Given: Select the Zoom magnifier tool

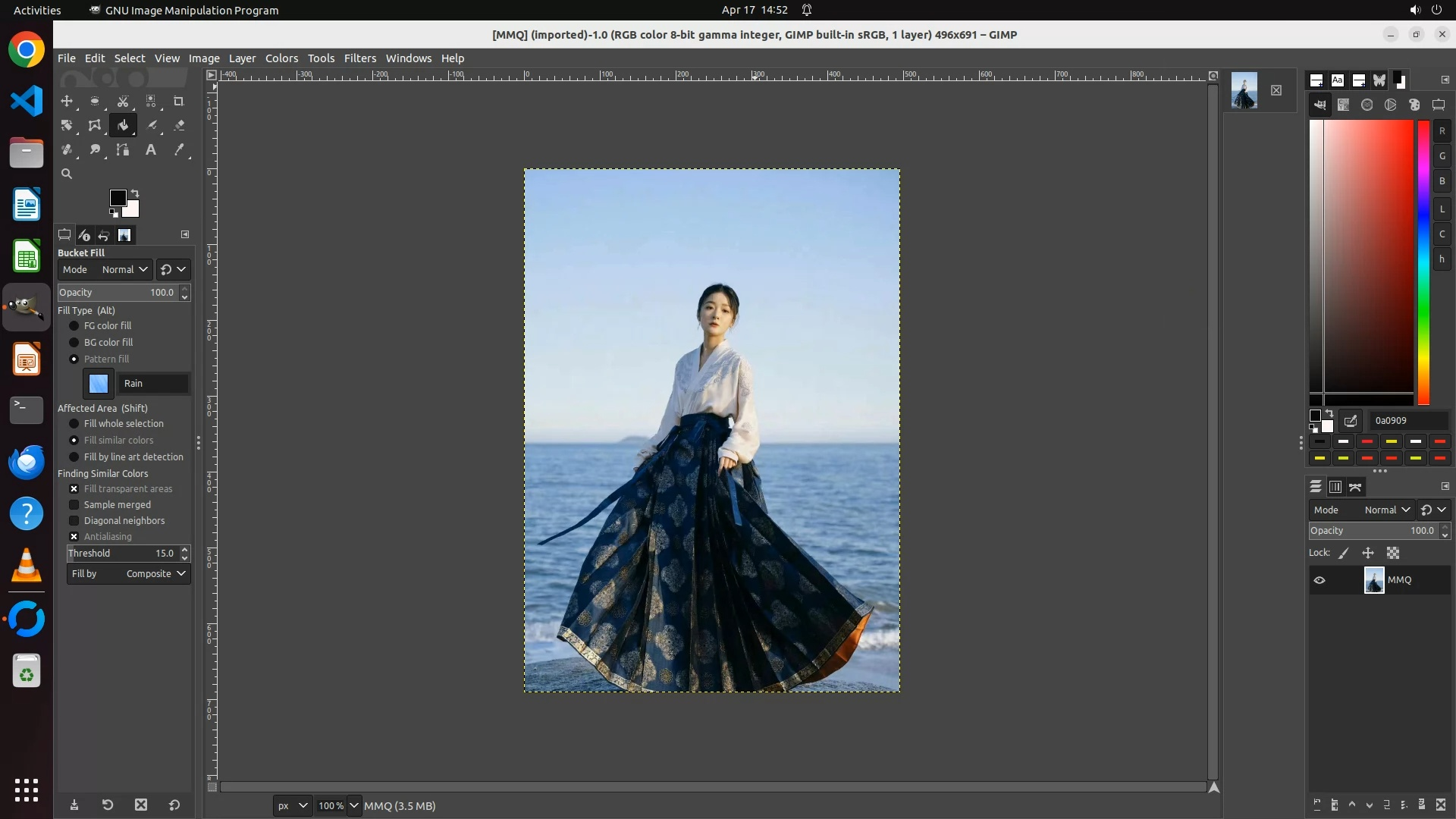Looking at the screenshot, I should click(67, 174).
